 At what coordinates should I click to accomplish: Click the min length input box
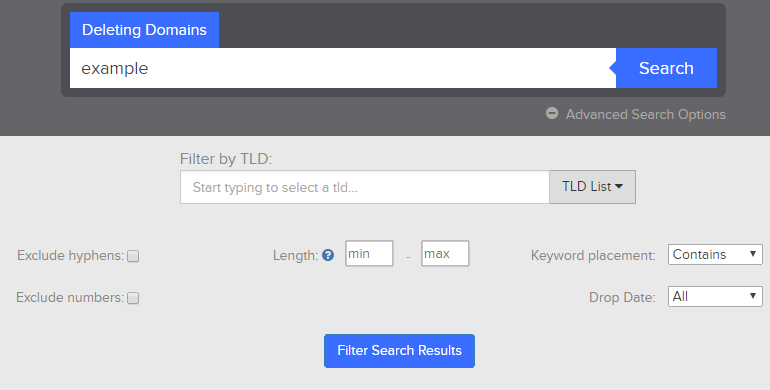369,253
